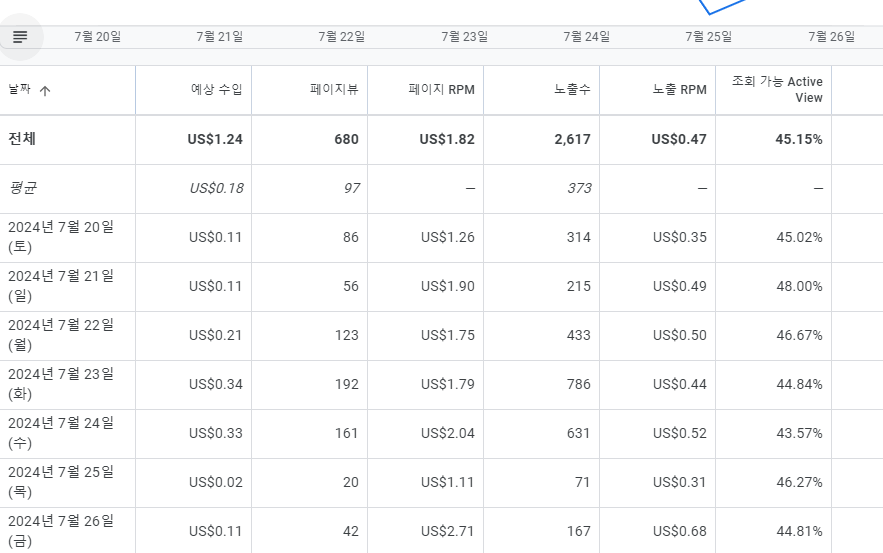Screen dimensions: 883x553
Task: Click page RPM value US$2.04
Action: [x=448, y=433]
